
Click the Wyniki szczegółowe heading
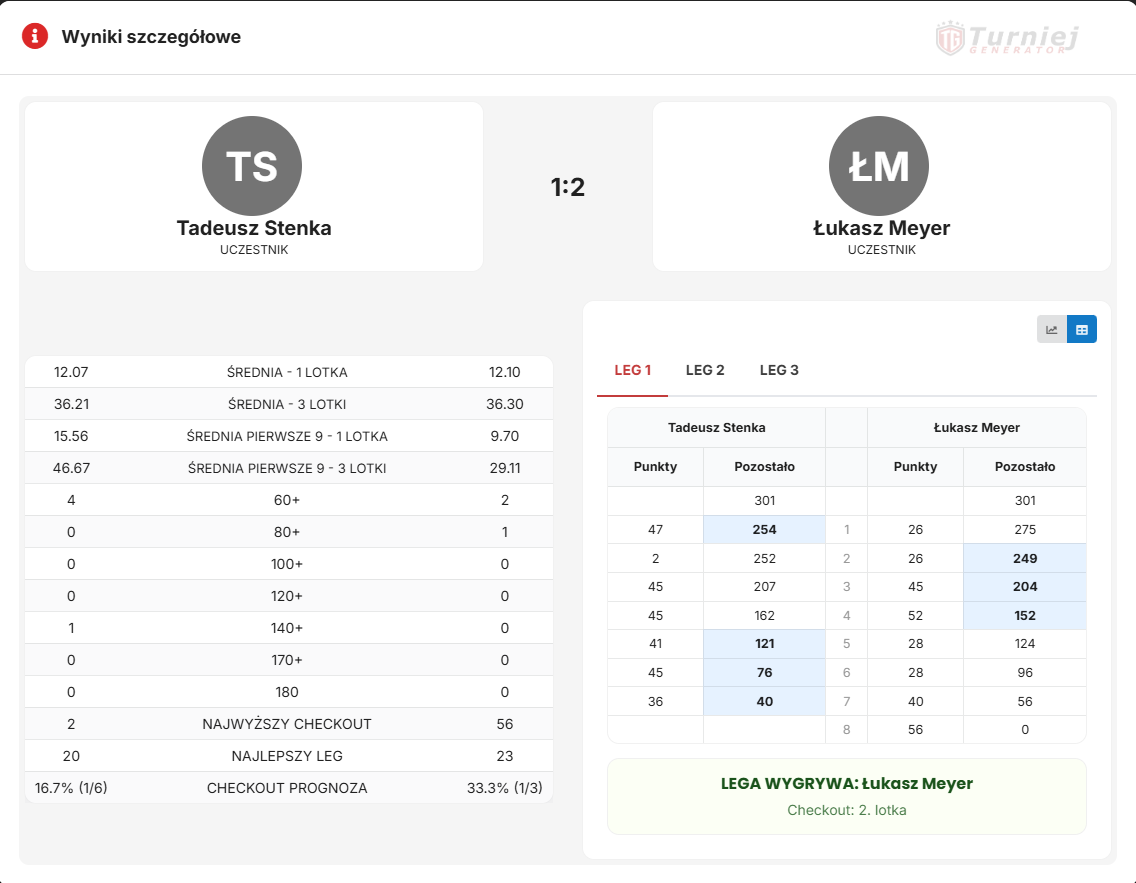pyautogui.click(x=151, y=37)
